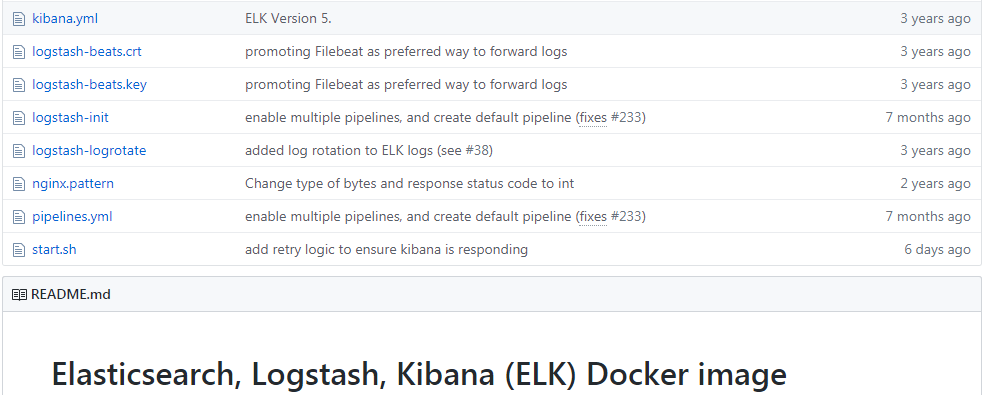Click the file icon beside logstash-logrotate

click(x=19, y=151)
